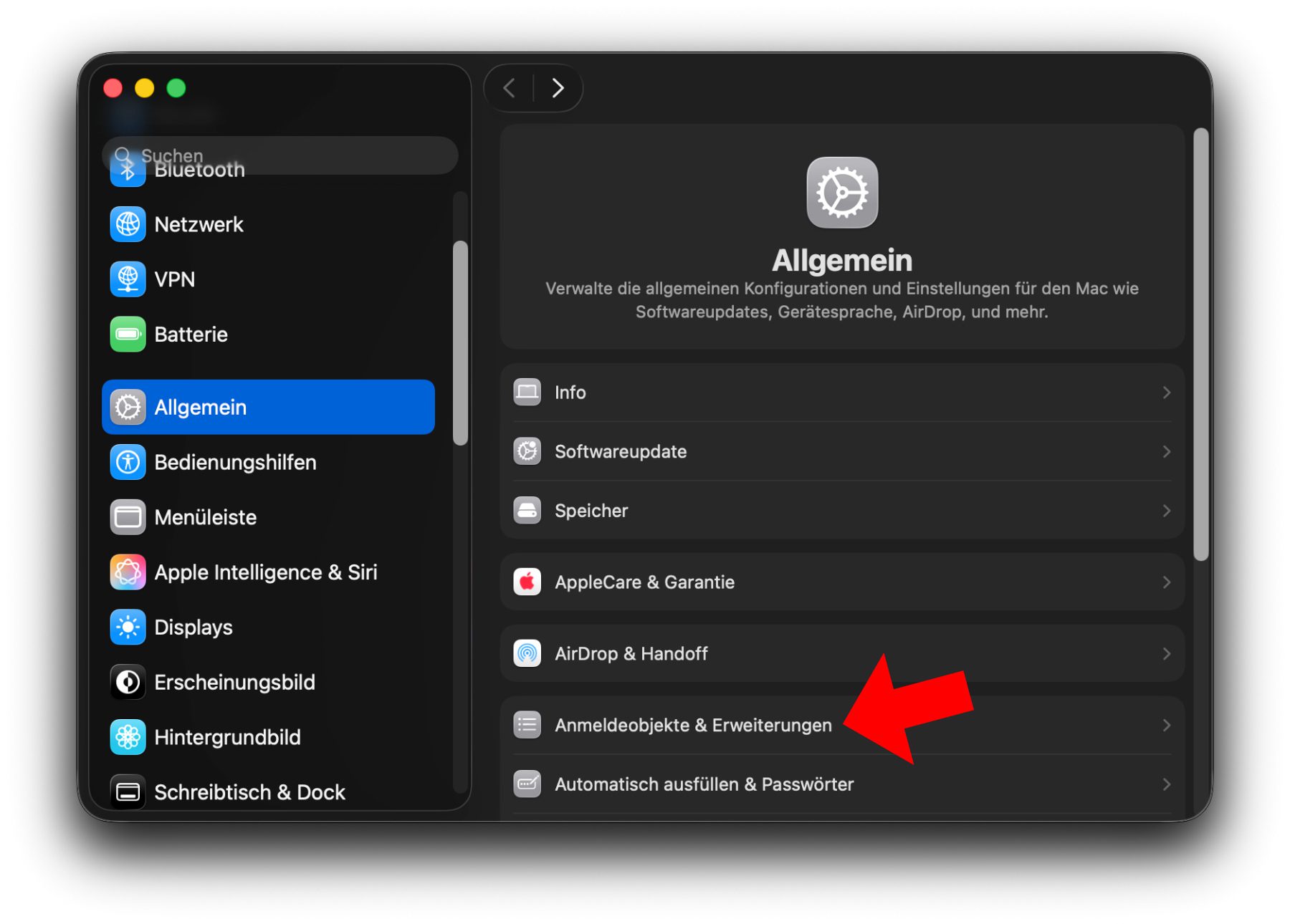Select Menüleiste in the sidebar
The height and width of the screenshot is (924, 1290).
(205, 517)
